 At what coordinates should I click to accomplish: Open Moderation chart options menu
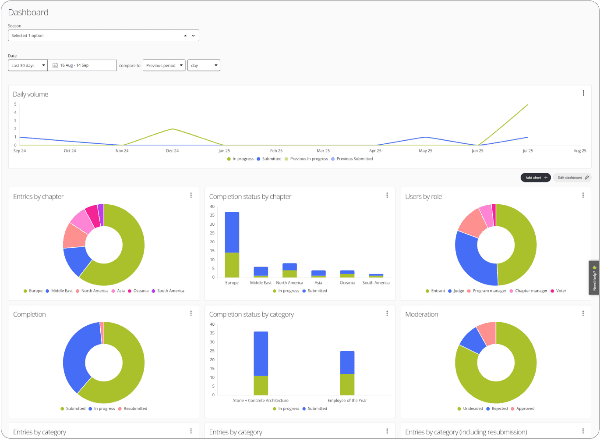(583, 314)
